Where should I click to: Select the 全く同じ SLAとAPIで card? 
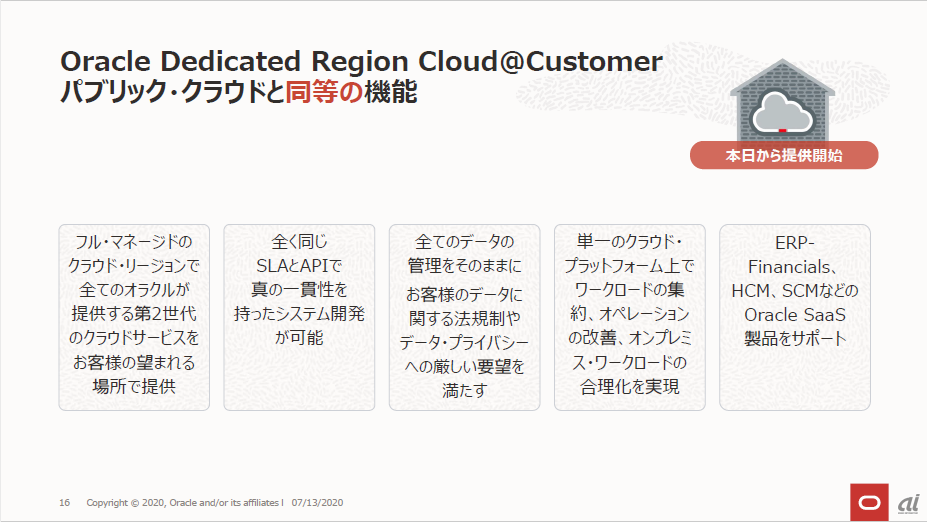[299, 317]
